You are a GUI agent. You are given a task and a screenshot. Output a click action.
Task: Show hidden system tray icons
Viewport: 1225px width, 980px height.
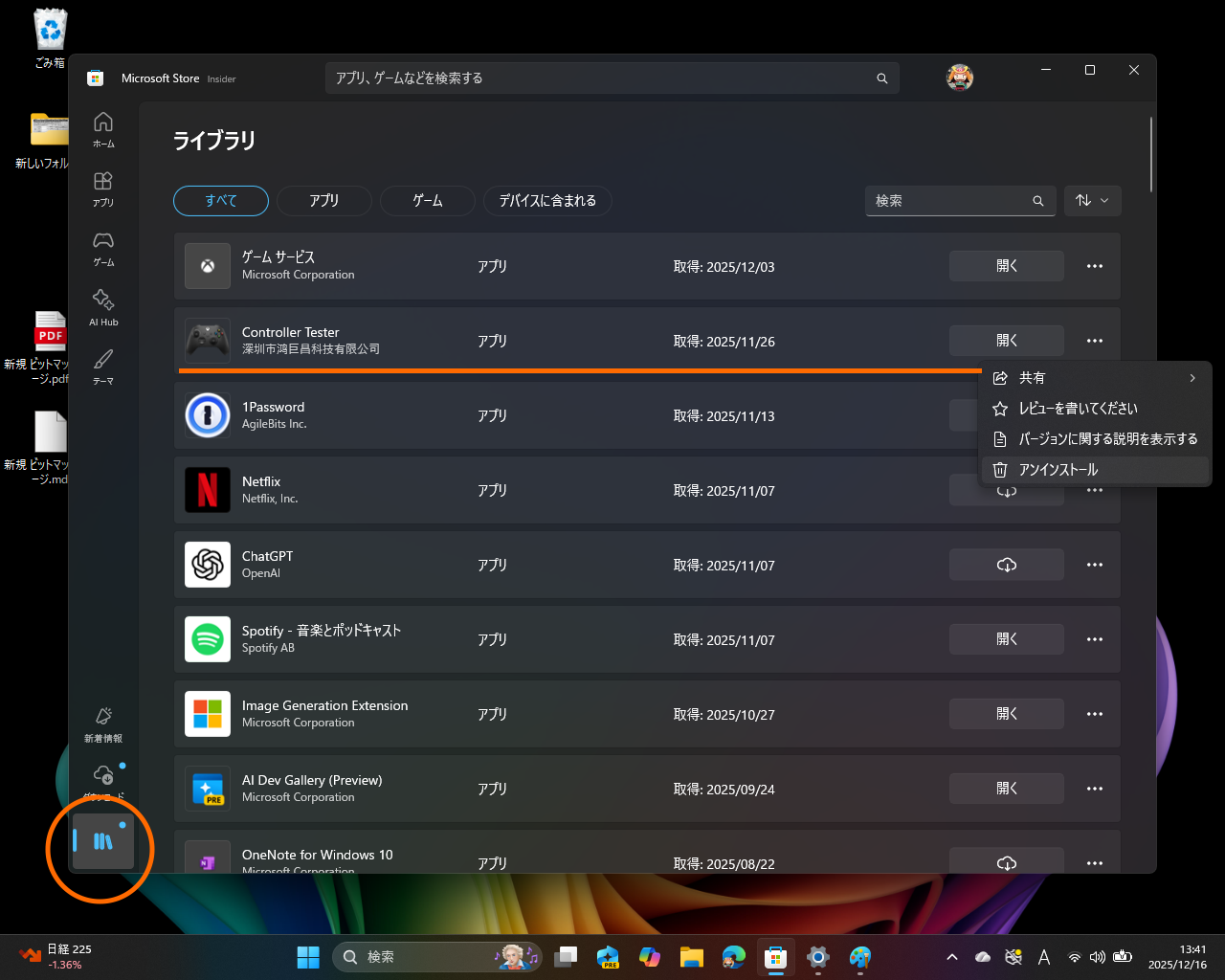pyautogui.click(x=952, y=956)
